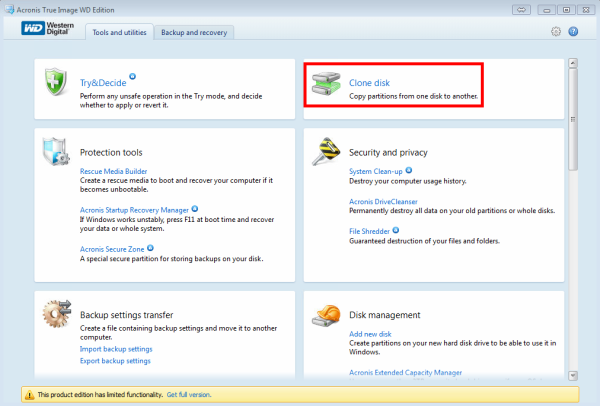The image size is (600, 406).
Task: Click the Try&Decide green shield icon
Action: click(x=56, y=82)
